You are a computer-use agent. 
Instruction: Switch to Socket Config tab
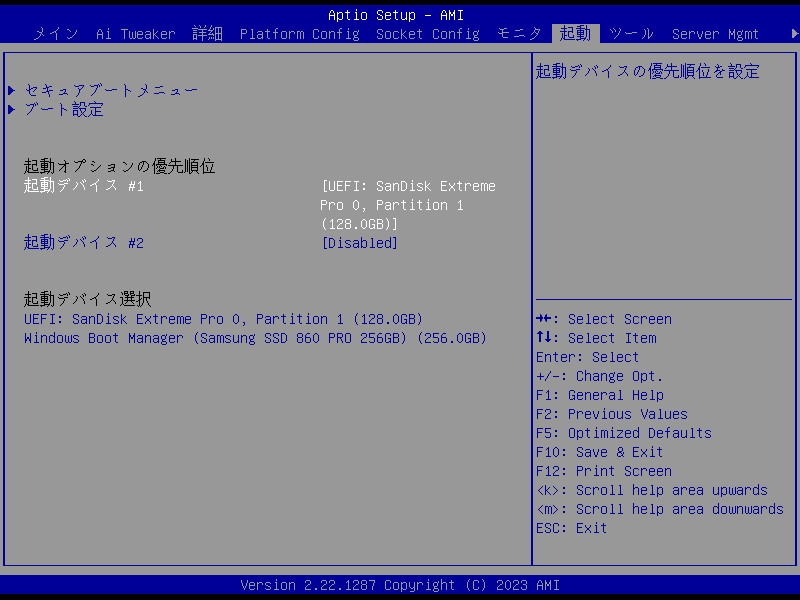click(x=428, y=34)
